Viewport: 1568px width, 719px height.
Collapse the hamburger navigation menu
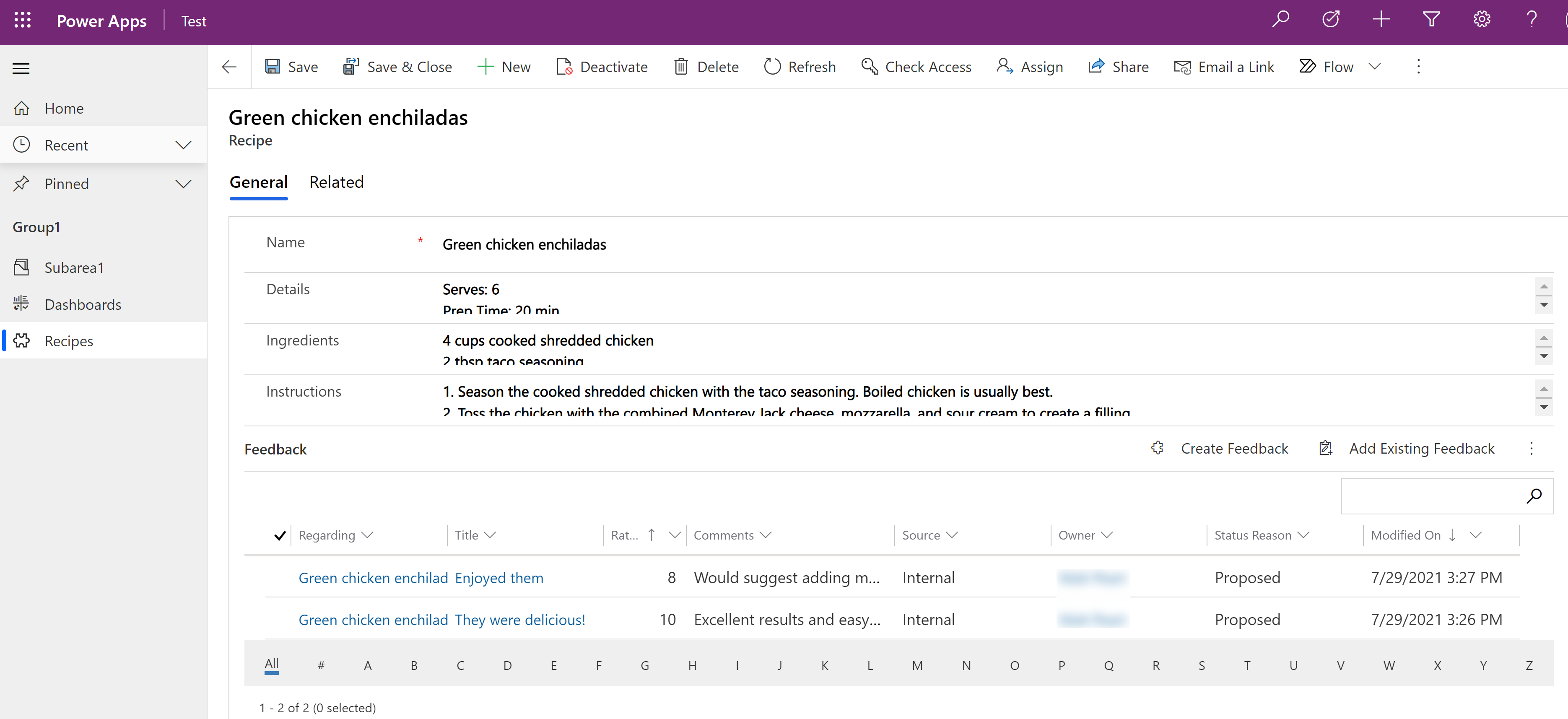coord(21,68)
